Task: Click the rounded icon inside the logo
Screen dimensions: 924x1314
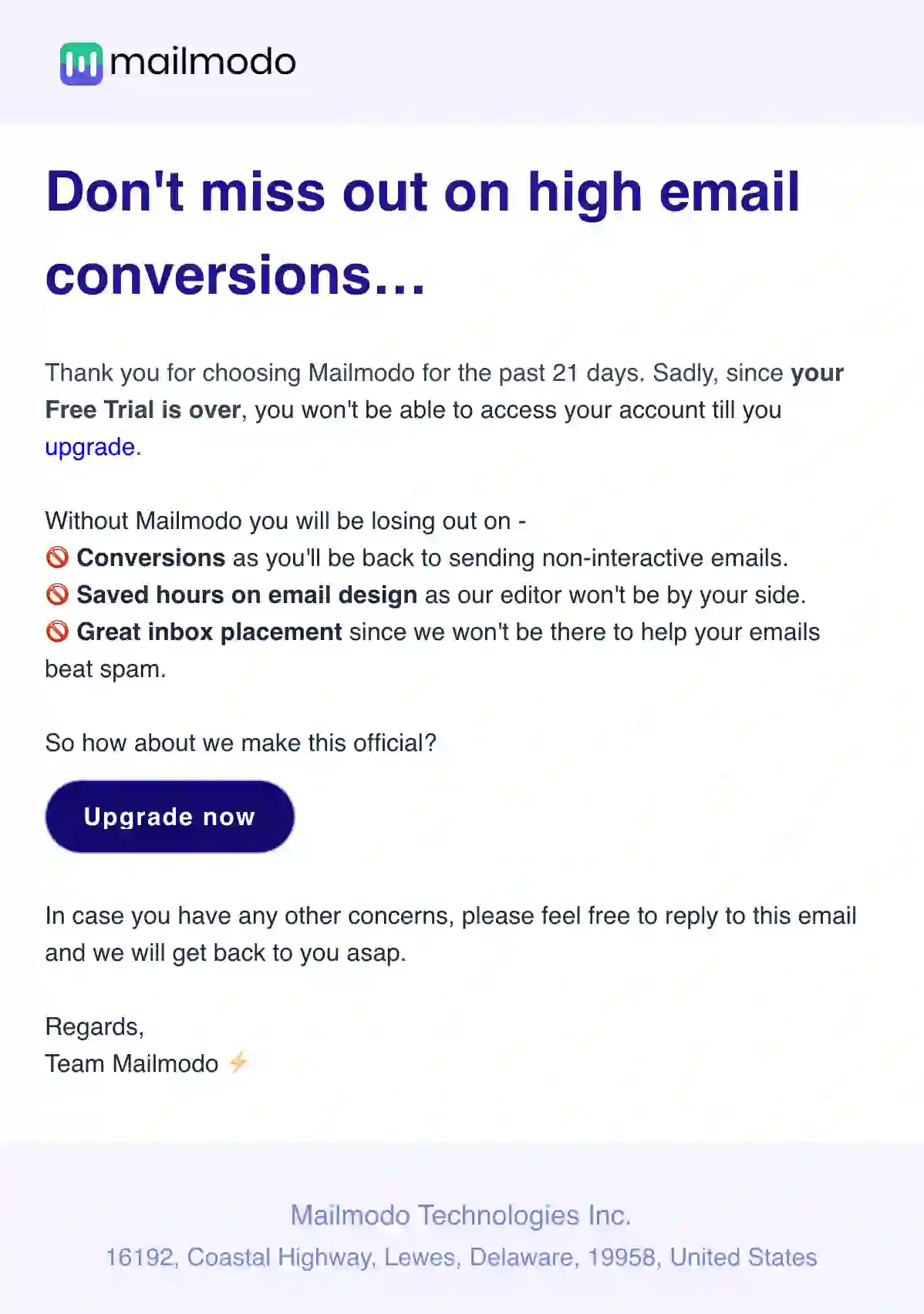Action: pos(83,64)
